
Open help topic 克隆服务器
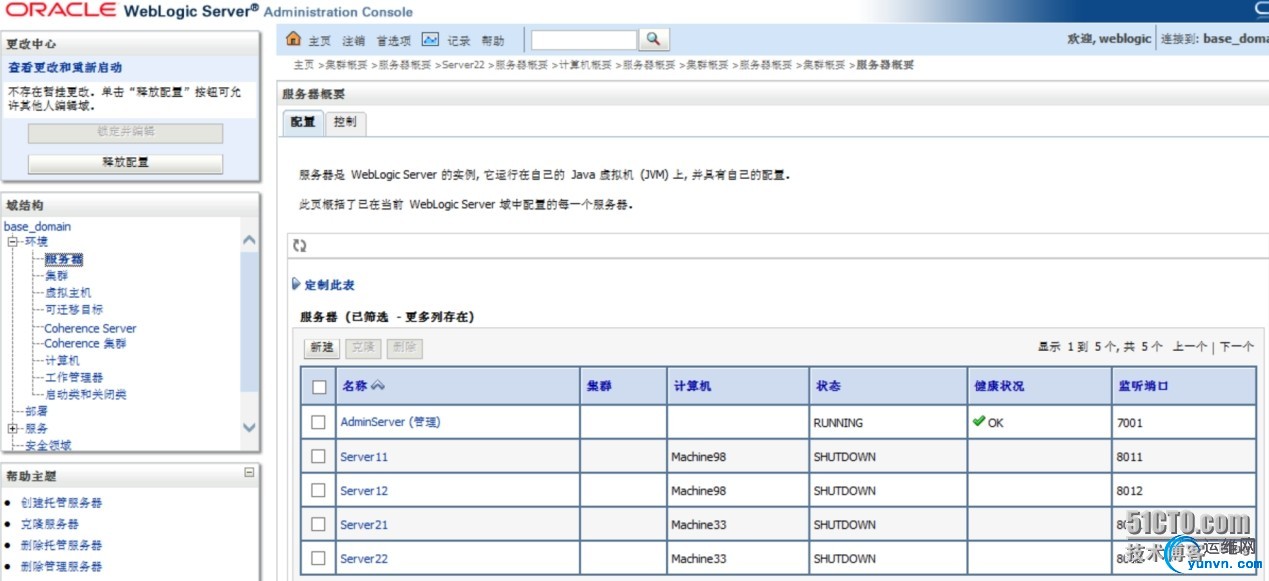(x=49, y=523)
